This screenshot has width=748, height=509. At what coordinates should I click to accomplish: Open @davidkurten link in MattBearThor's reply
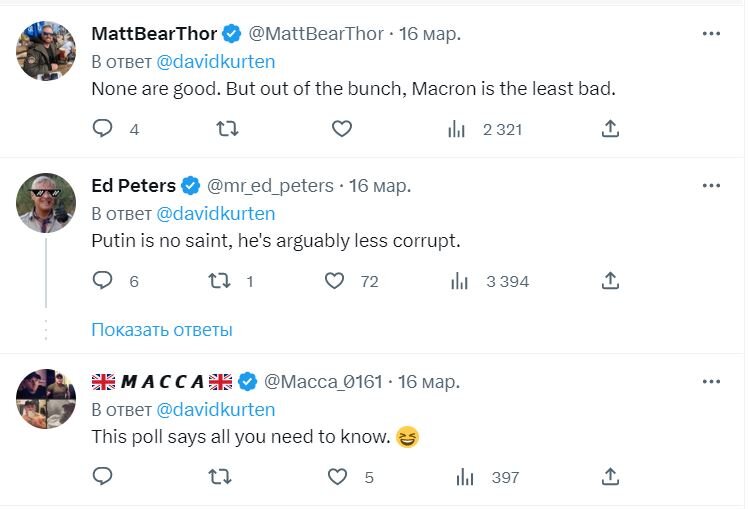[x=215, y=61]
